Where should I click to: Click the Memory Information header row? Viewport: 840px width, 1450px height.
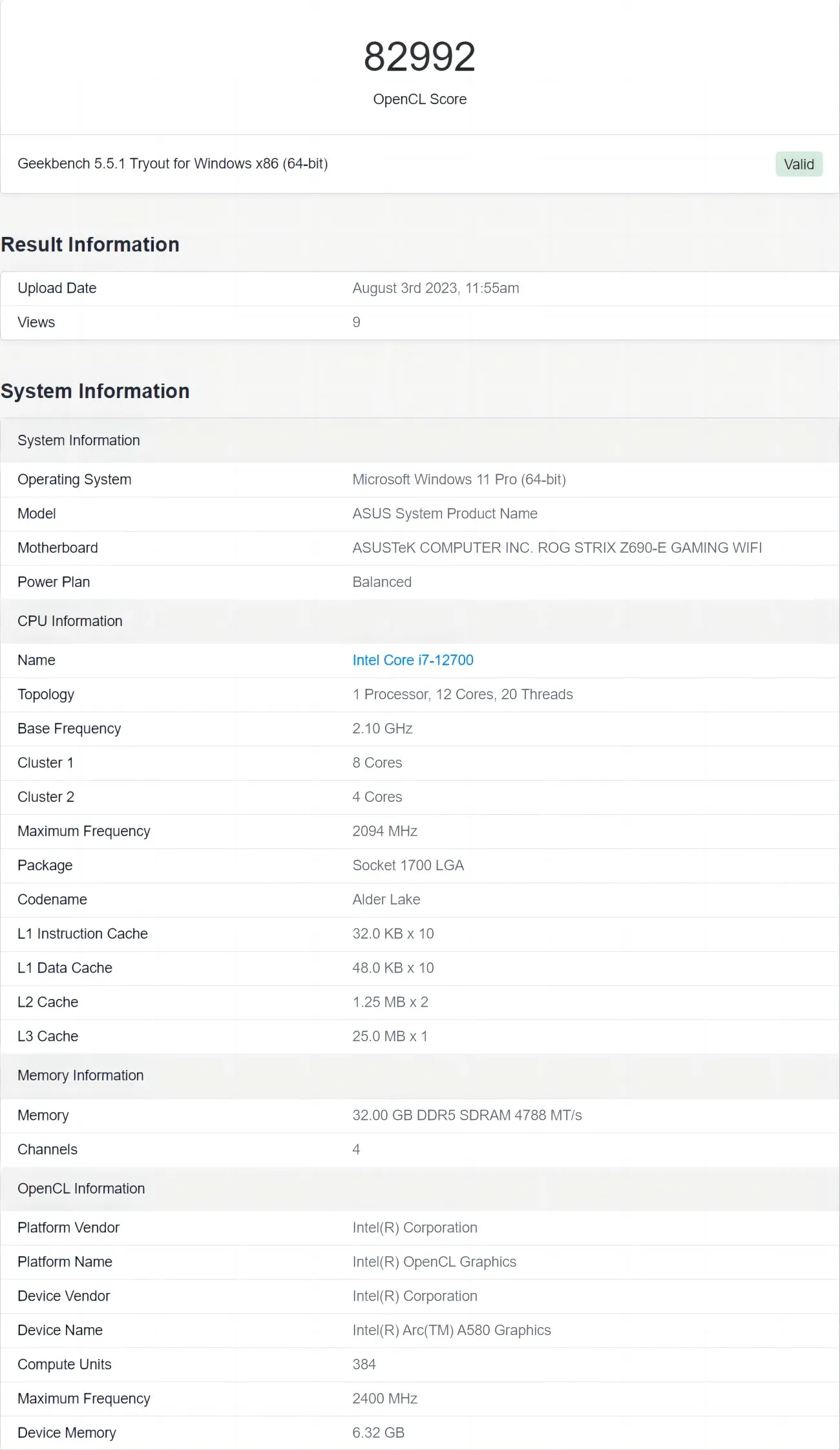(x=420, y=1075)
